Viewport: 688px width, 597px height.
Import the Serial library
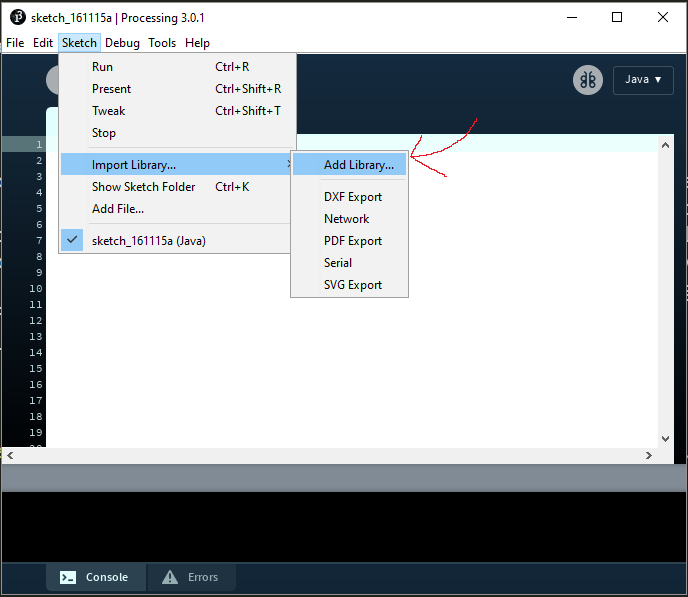350,262
